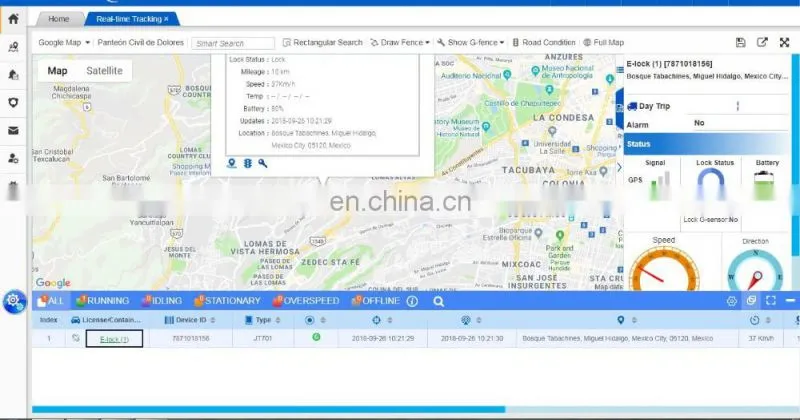This screenshot has height=420, width=800.
Task: Click the Rectangular Search button
Action: [x=322, y=42]
